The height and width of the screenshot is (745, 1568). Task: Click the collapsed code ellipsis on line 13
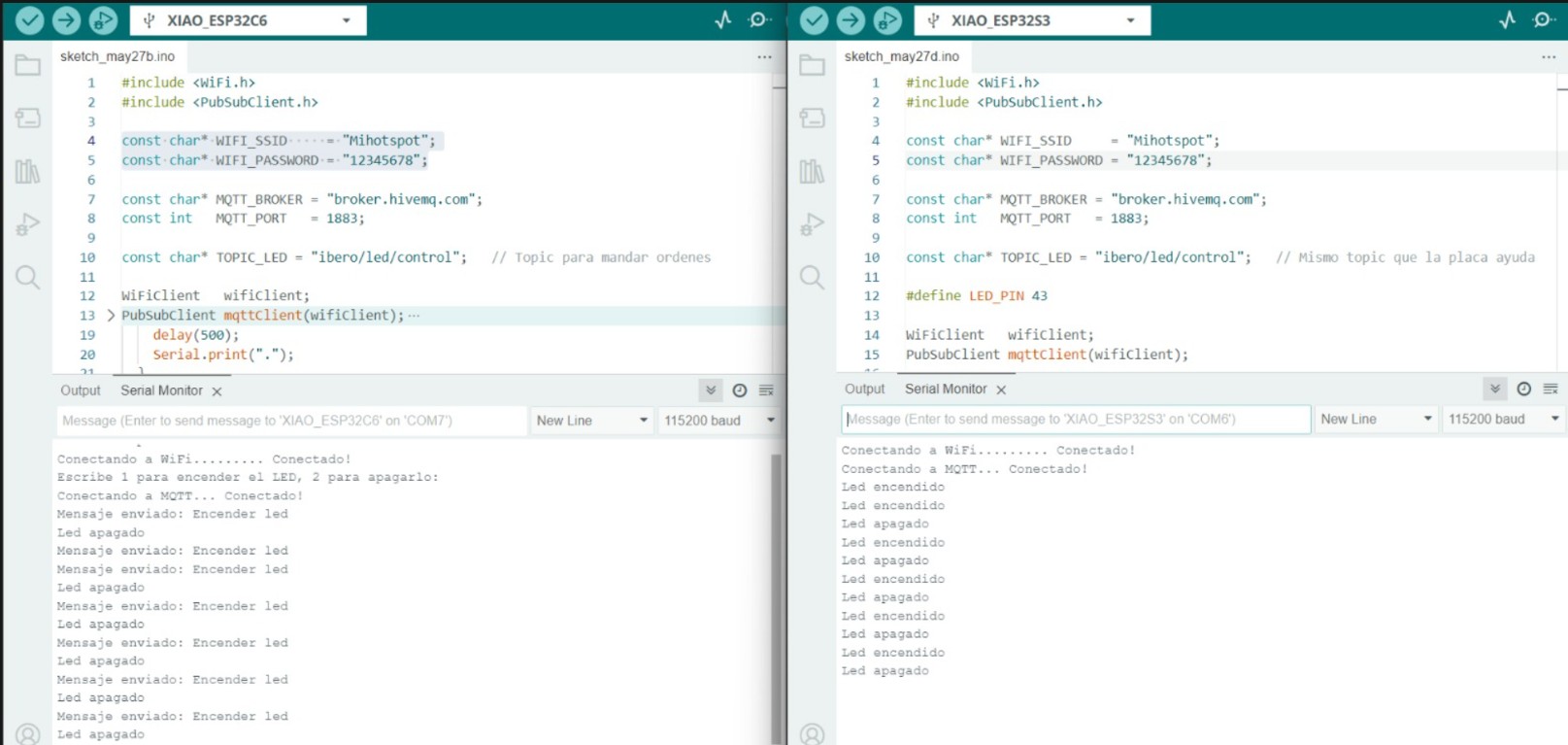415,316
